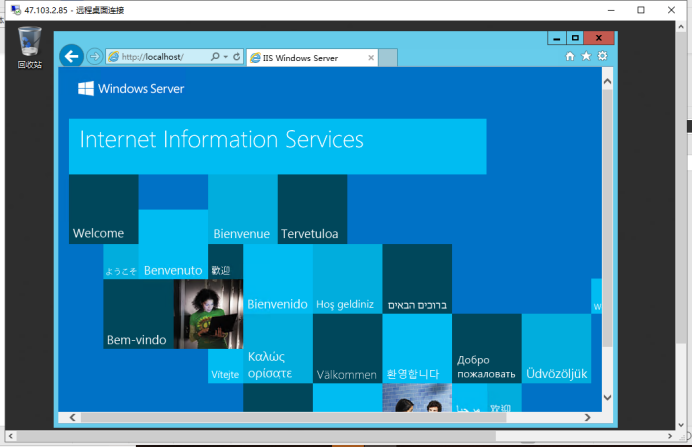Click the search magnifier icon in address bar
The image size is (692, 447).
point(215,56)
